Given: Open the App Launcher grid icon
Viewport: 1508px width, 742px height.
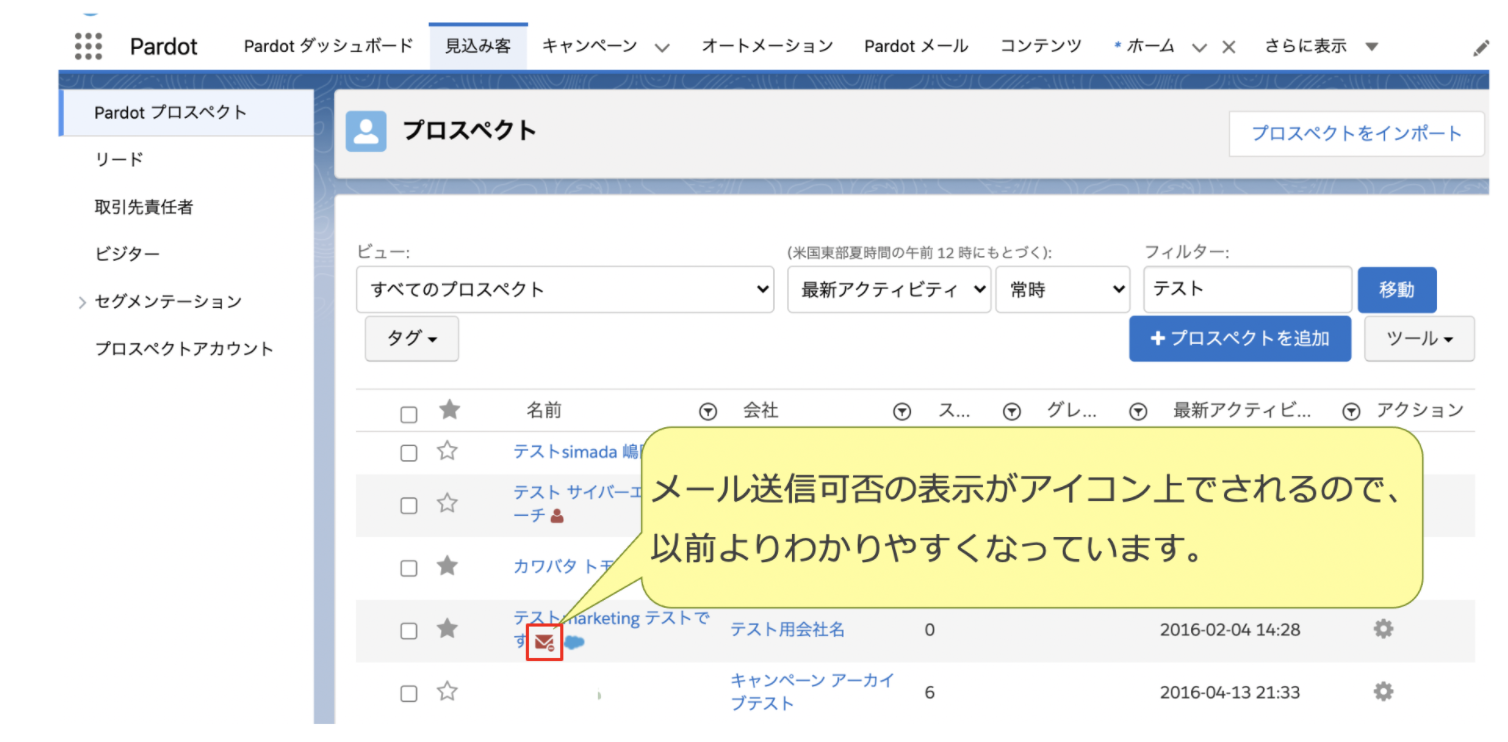Looking at the screenshot, I should tap(89, 46).
